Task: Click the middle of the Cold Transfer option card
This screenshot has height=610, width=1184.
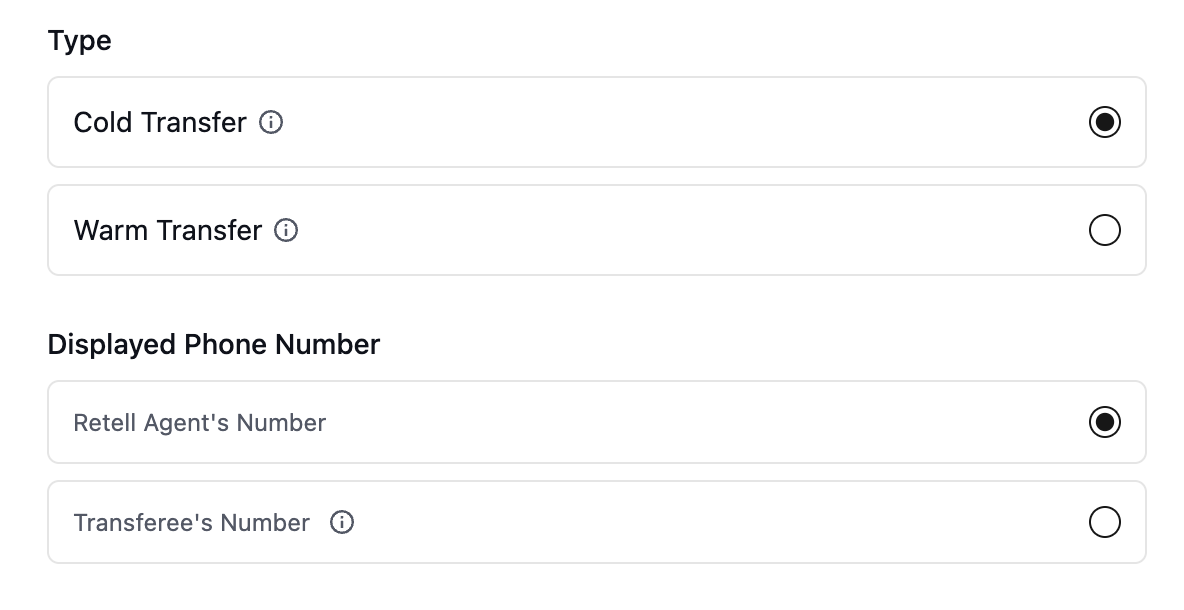Action: tap(597, 122)
